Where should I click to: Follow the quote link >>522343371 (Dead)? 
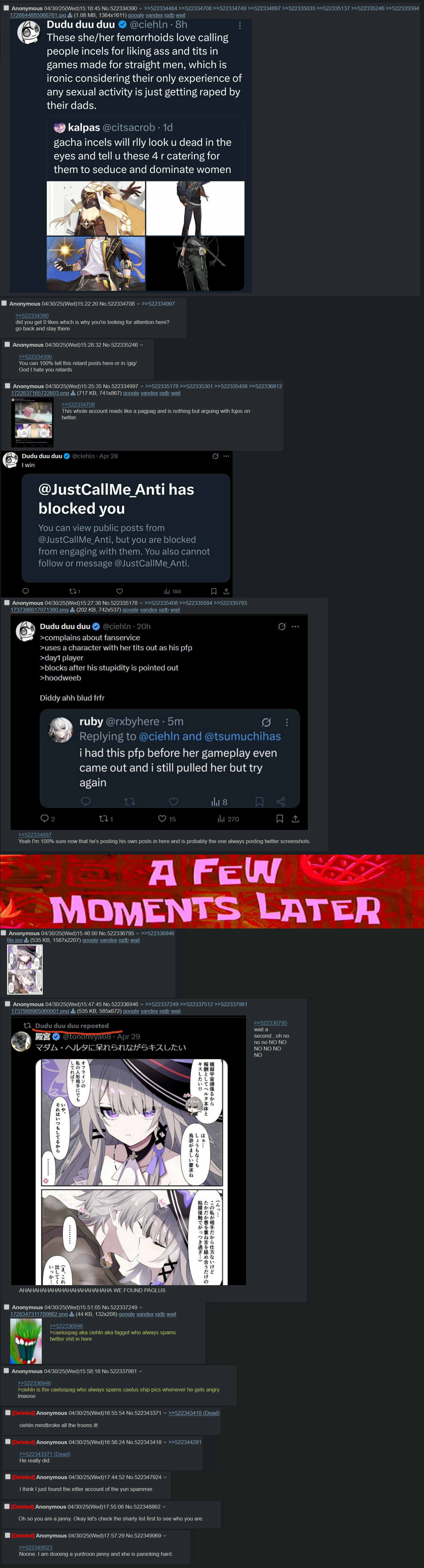44,1454
